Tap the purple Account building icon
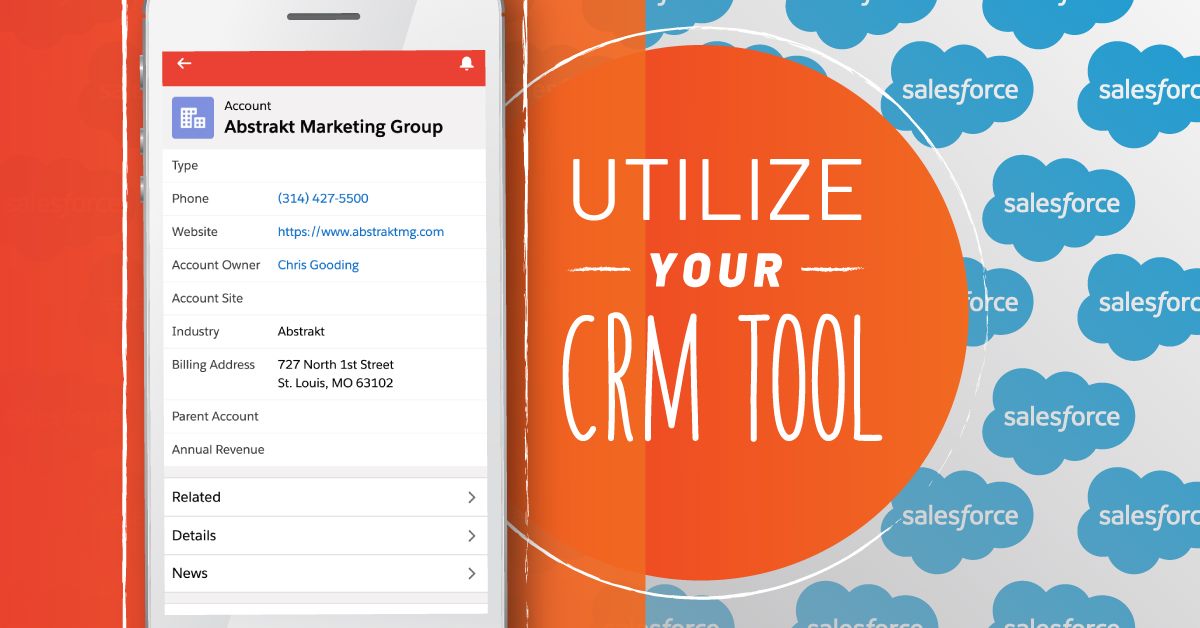The height and width of the screenshot is (628, 1200). point(193,117)
